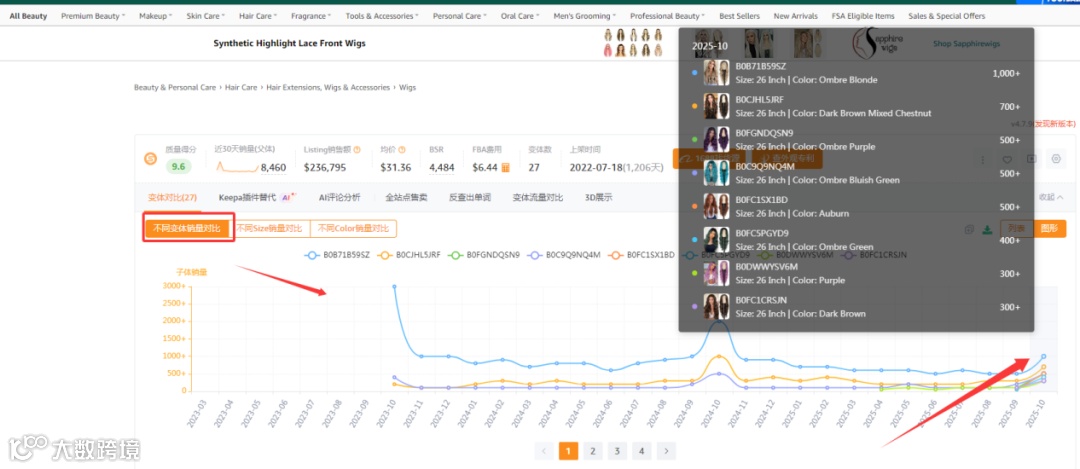
Task: Click the AI badge next to Keepa插件替代
Action: click(289, 197)
